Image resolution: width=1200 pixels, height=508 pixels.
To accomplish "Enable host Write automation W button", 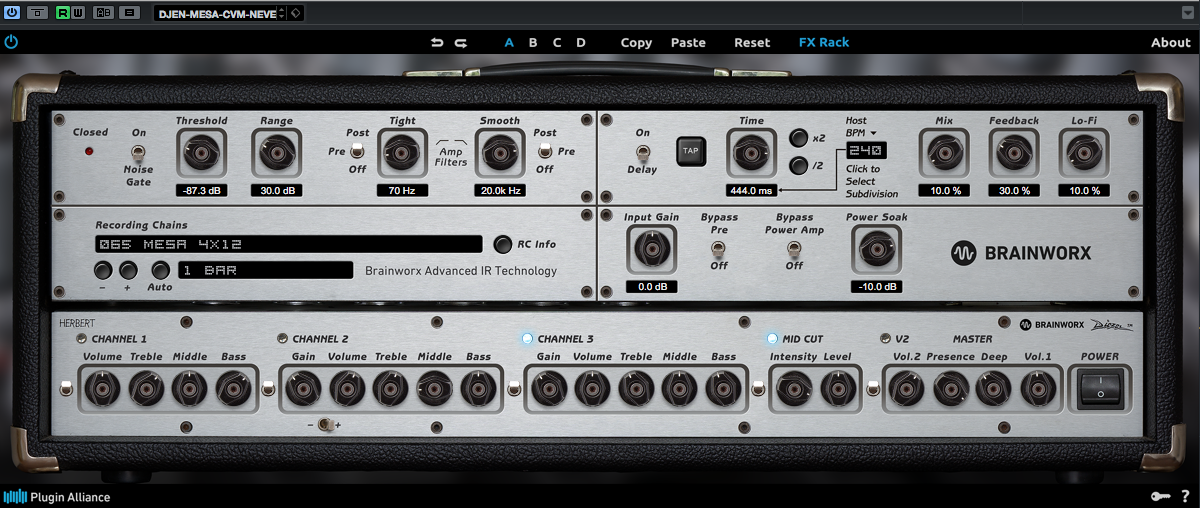I will point(78,13).
